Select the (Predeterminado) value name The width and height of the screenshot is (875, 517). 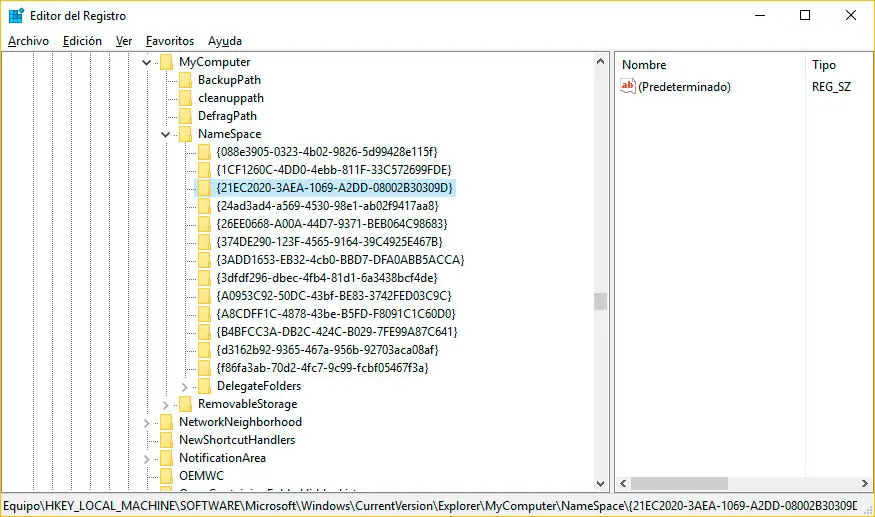(x=684, y=87)
